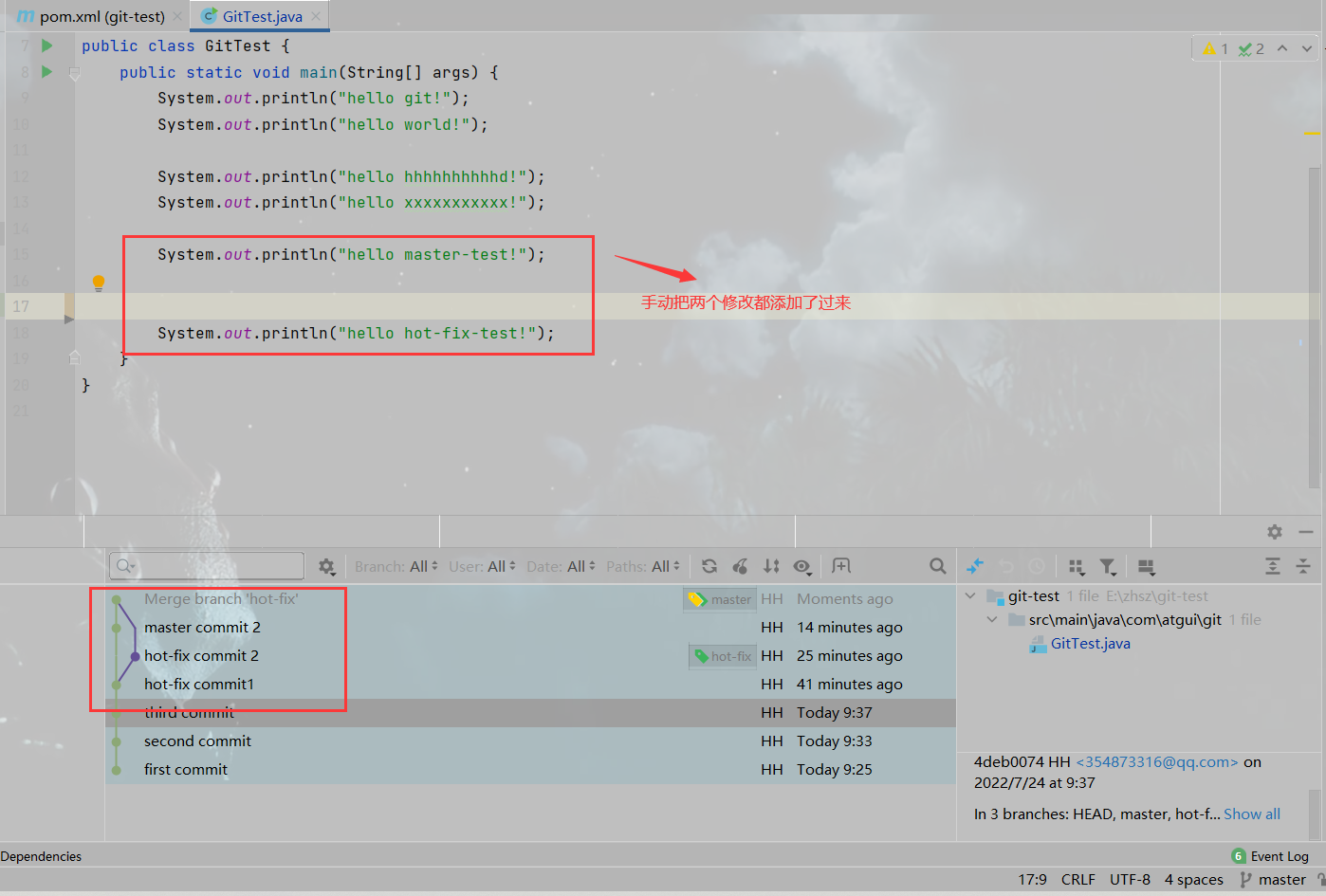1326x896 pixels.
Task: Open the Event Log tool window
Action: pos(1270,856)
